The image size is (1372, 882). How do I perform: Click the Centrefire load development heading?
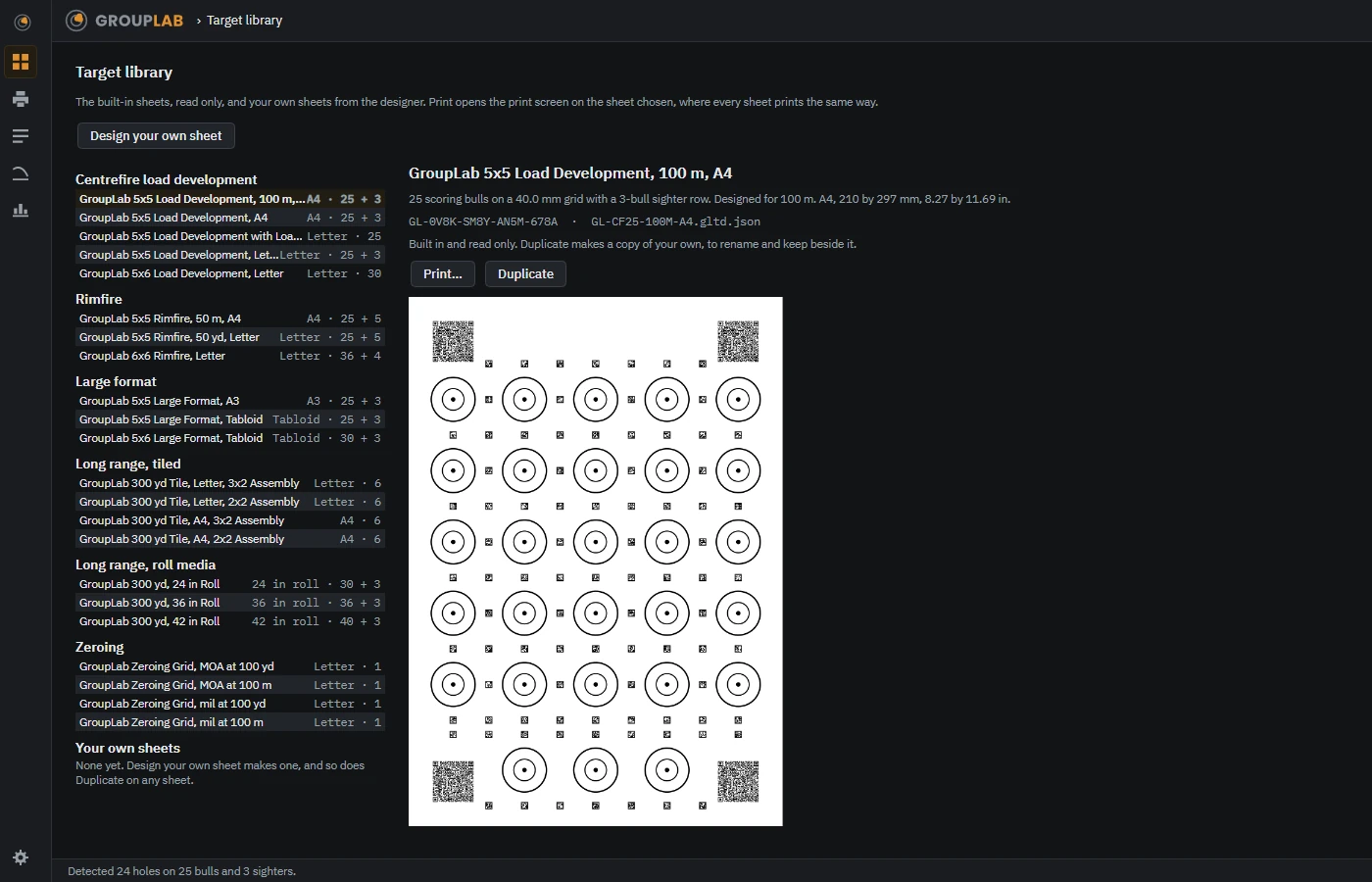tap(167, 179)
